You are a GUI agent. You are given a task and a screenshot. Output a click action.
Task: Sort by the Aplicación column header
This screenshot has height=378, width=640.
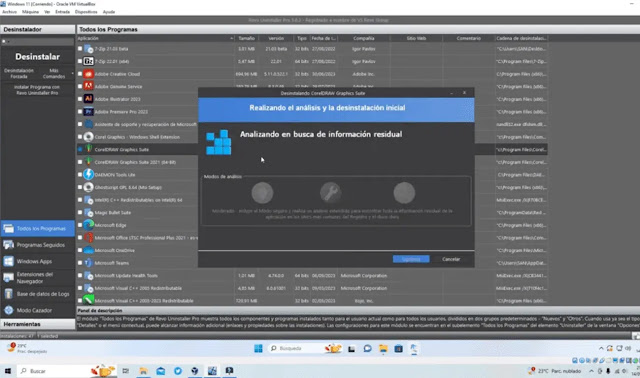156,38
